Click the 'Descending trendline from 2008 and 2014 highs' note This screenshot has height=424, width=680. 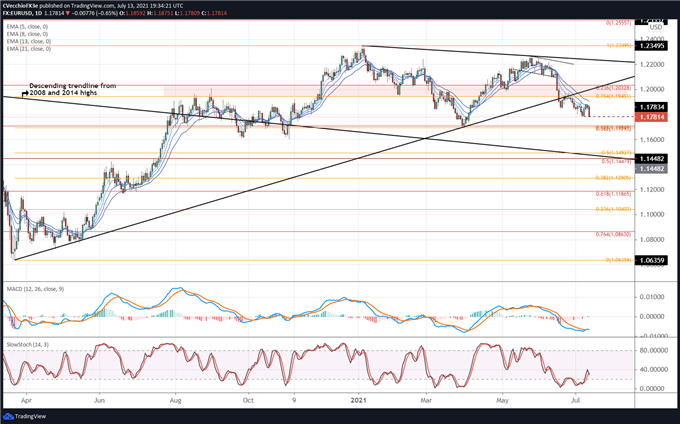(x=72, y=89)
